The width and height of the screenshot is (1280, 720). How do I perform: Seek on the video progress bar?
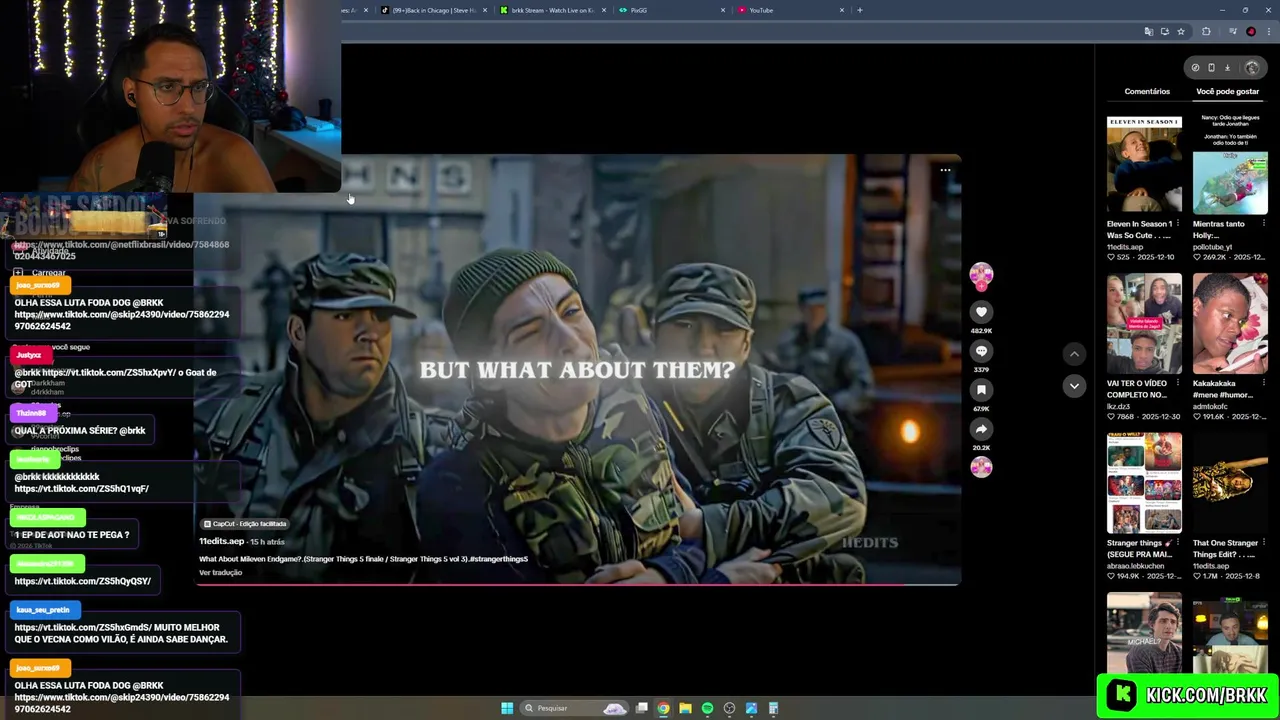577,584
